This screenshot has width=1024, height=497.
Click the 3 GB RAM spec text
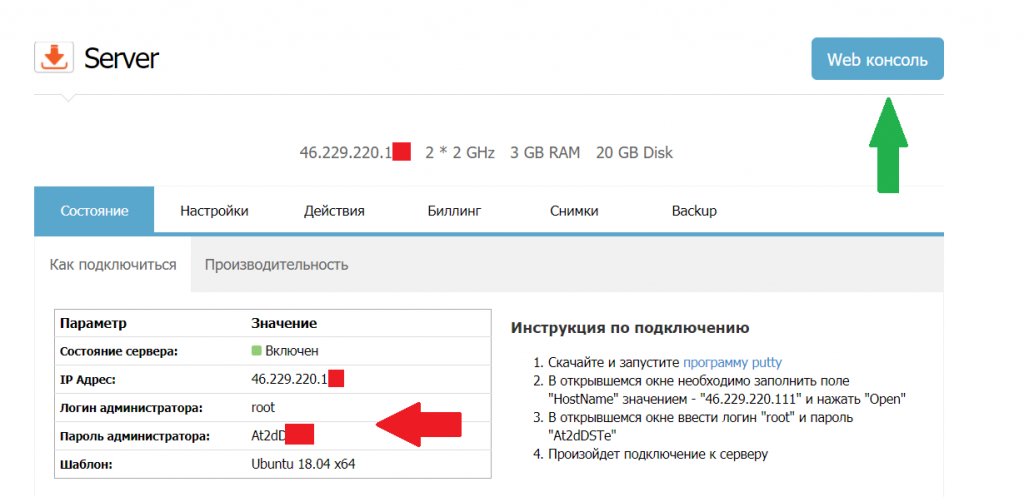point(545,153)
